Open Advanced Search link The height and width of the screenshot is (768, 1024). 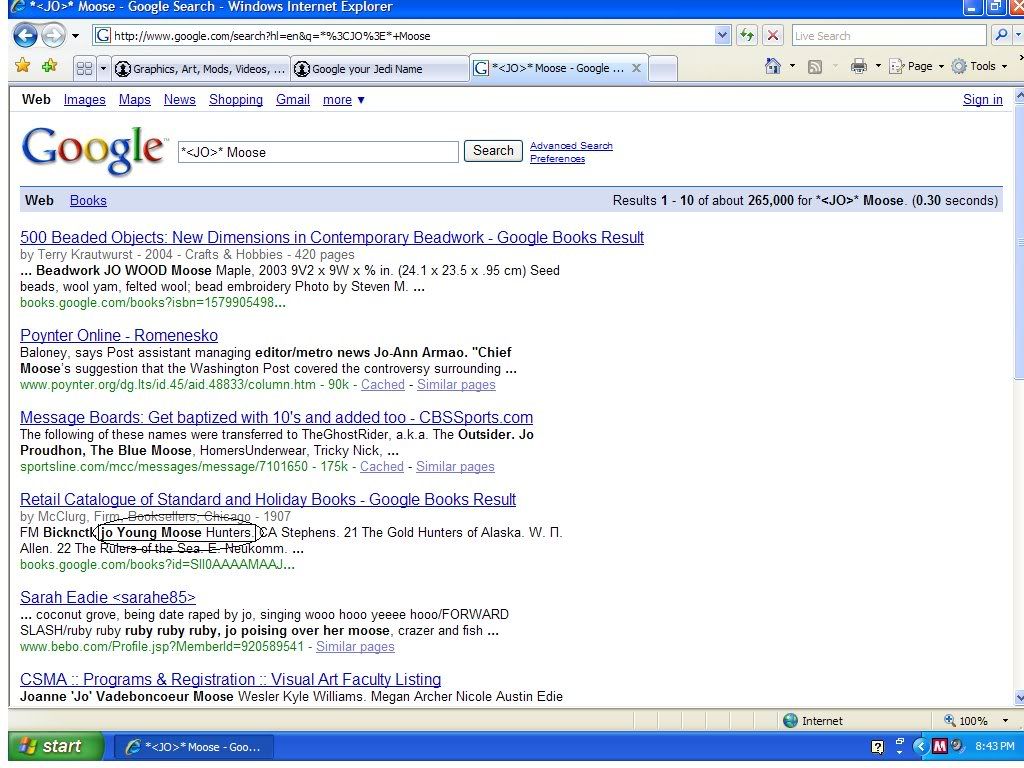(571, 146)
